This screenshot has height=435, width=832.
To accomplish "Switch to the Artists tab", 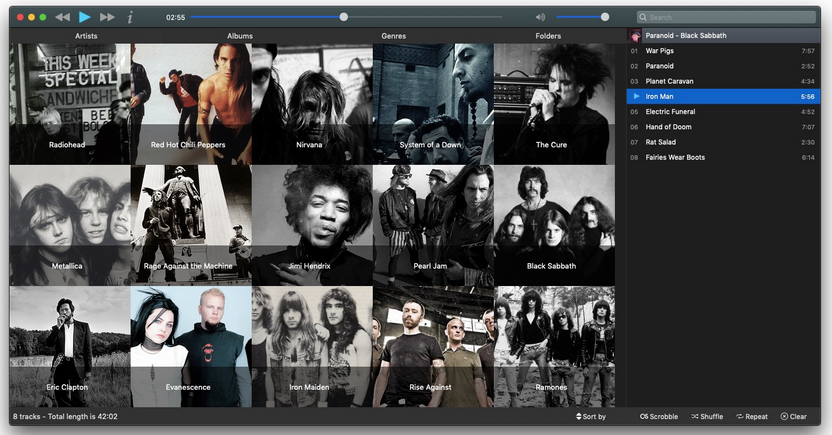I will [x=86, y=36].
